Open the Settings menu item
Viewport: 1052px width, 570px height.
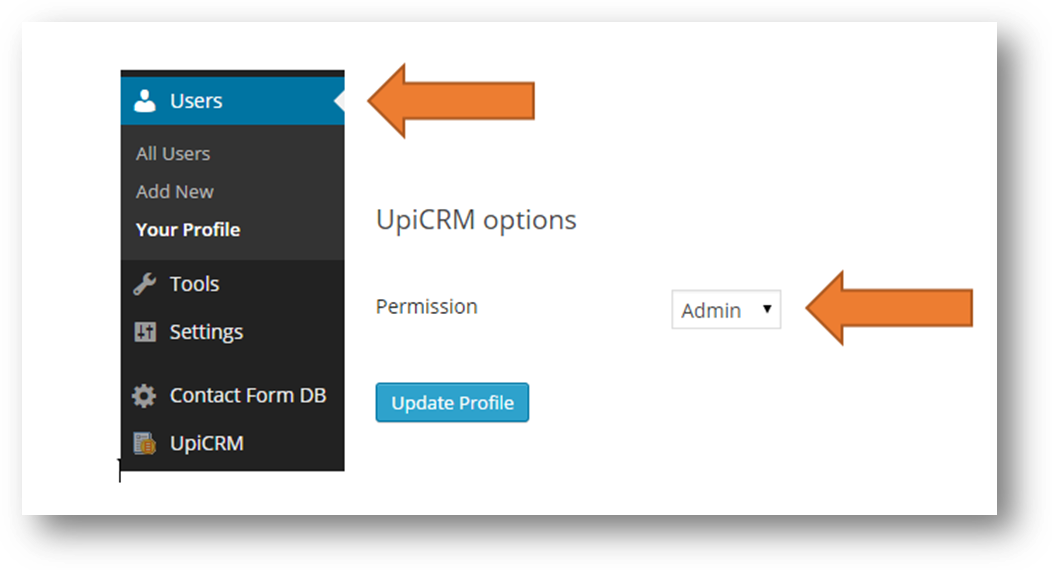[x=232, y=332]
